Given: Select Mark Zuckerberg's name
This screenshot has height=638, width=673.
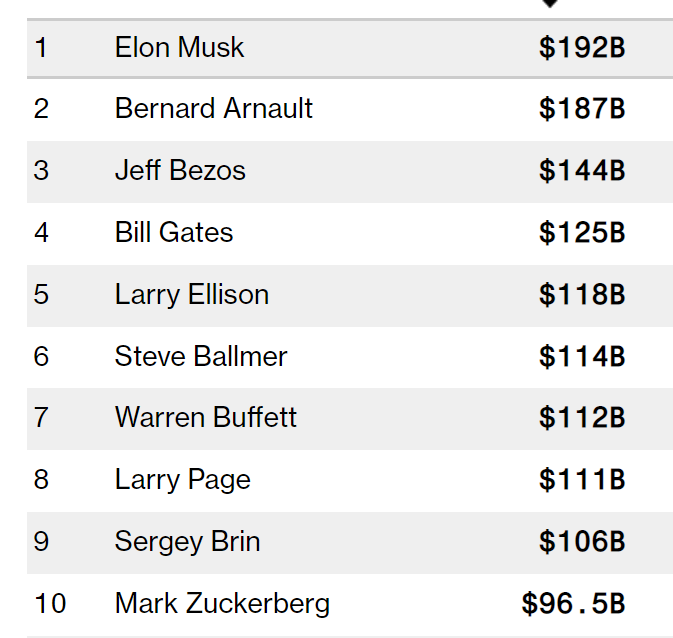Looking at the screenshot, I should pos(222,603).
